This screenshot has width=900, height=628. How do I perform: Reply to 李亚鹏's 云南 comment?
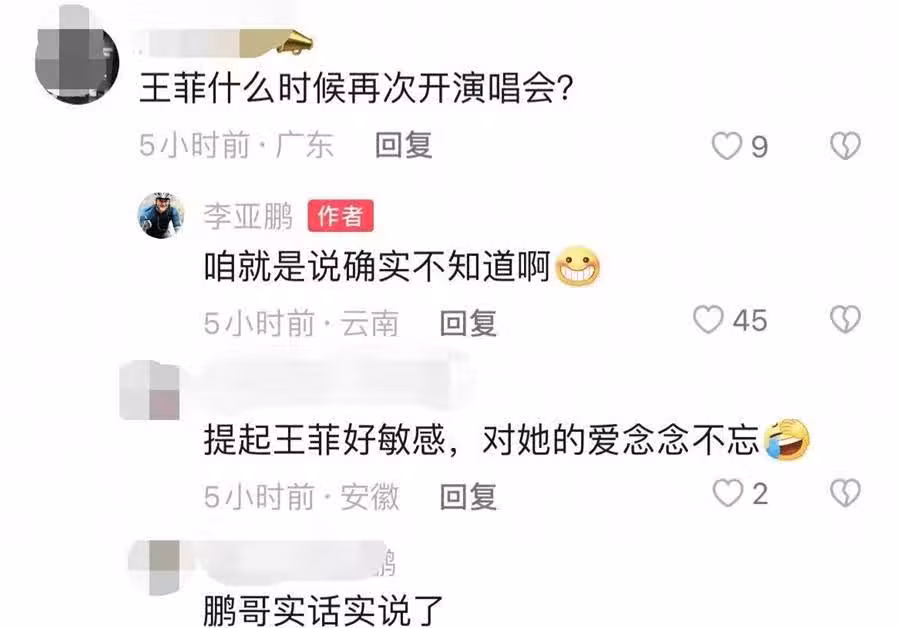pyautogui.click(x=468, y=323)
